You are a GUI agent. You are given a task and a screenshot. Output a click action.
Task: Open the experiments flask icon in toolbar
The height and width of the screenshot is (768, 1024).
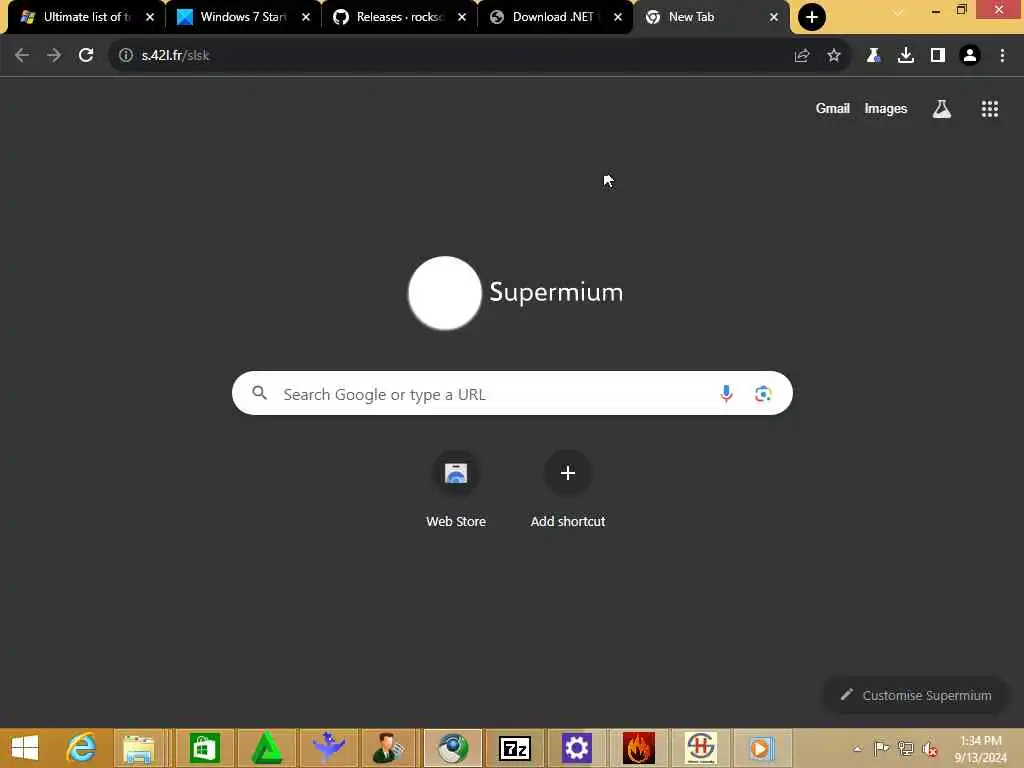[x=873, y=56]
